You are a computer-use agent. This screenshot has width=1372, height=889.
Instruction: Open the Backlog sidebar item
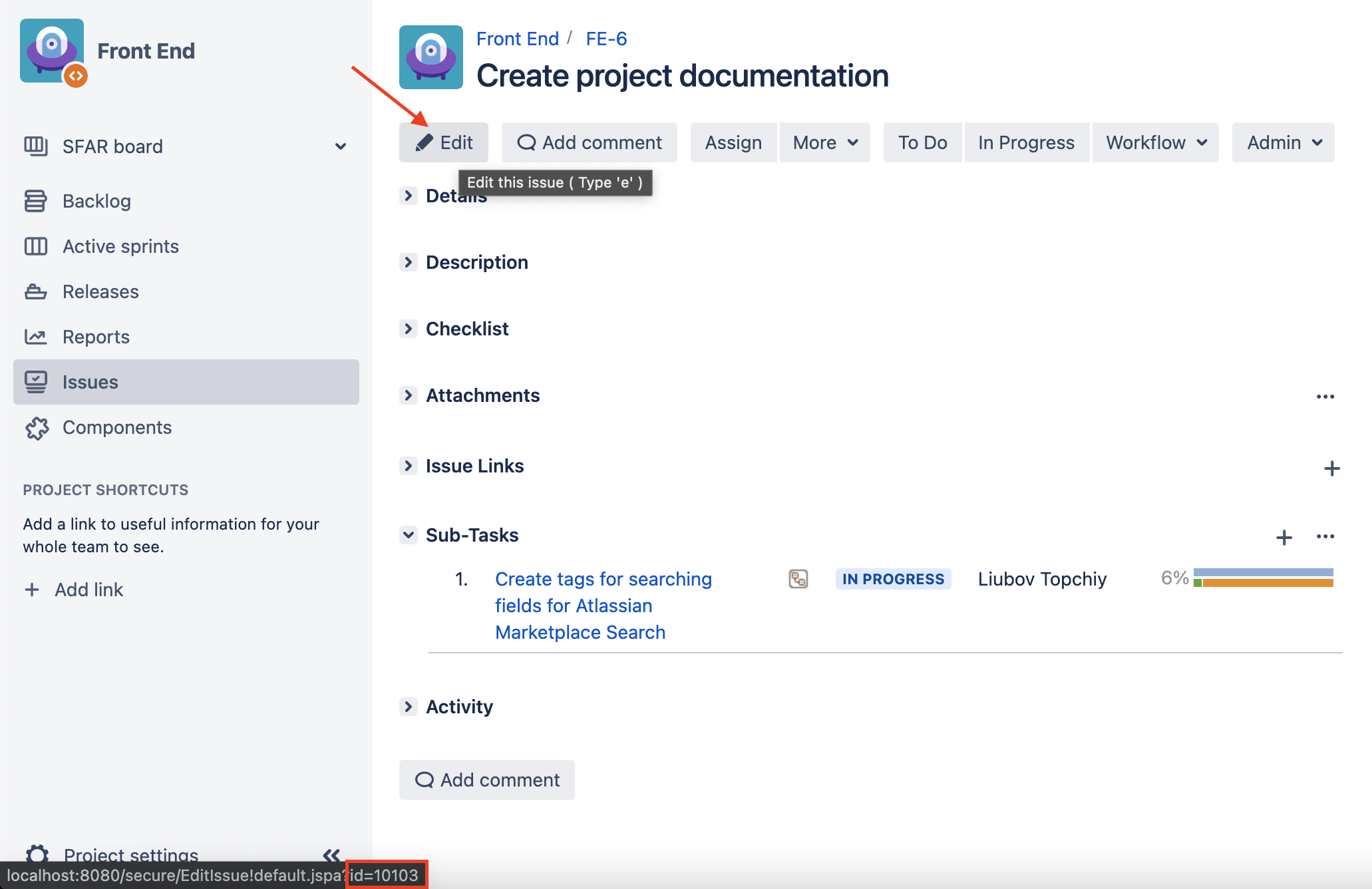[x=96, y=201]
